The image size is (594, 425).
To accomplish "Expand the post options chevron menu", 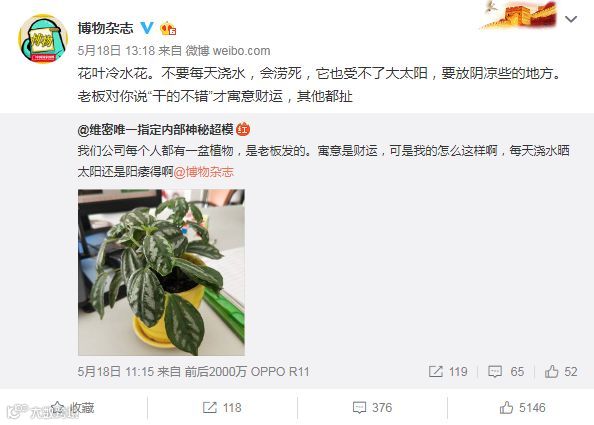I will tap(571, 19).
